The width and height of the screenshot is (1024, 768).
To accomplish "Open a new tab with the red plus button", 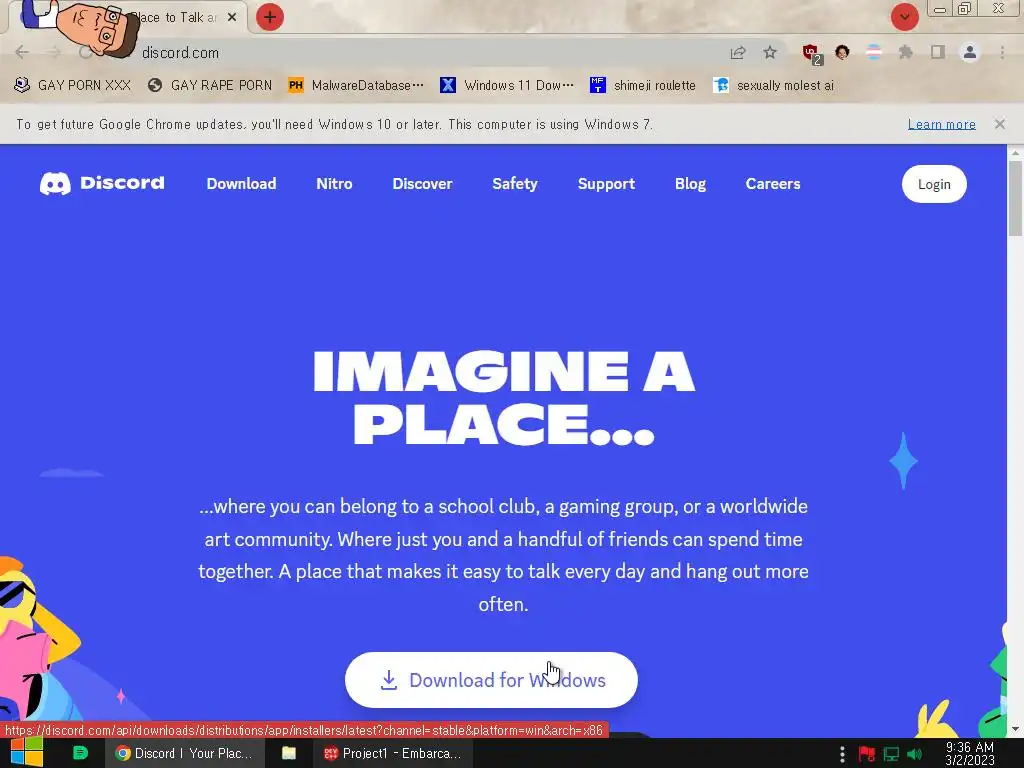I will point(270,17).
